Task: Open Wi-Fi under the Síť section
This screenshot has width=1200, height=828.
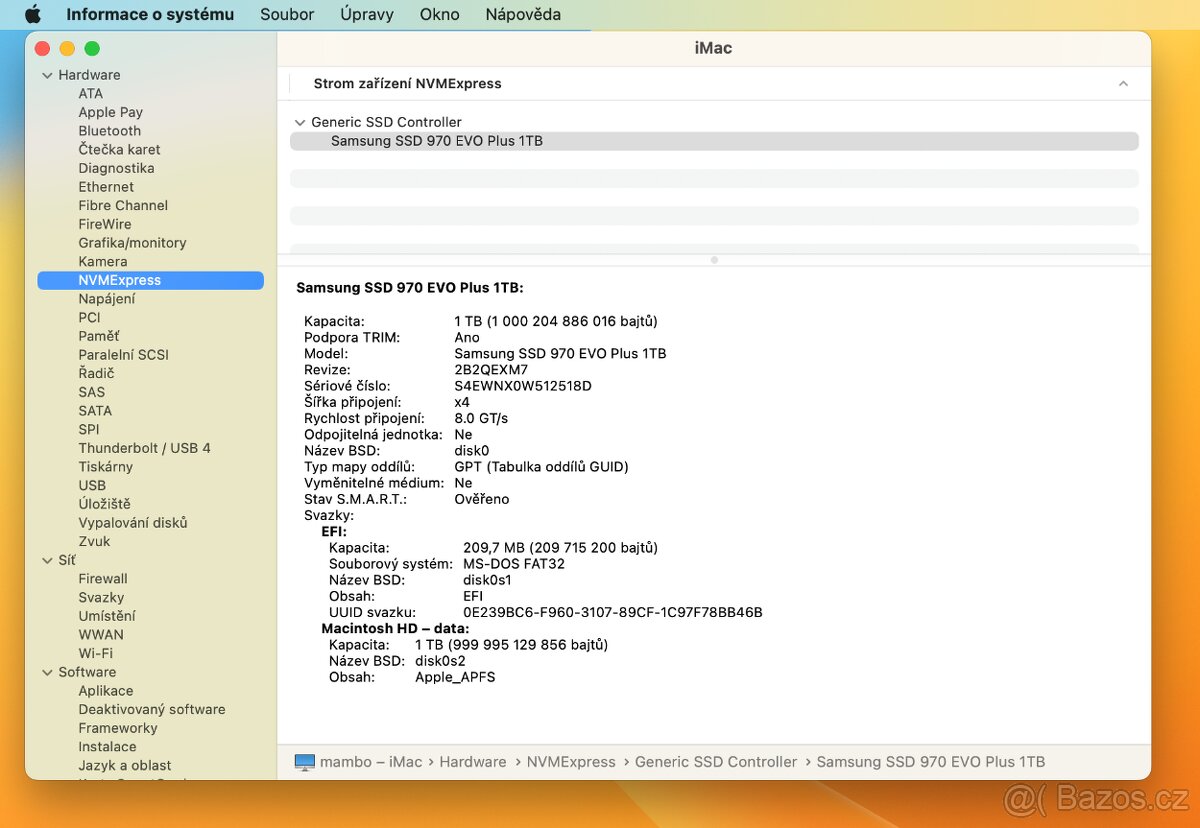Action: click(95, 653)
